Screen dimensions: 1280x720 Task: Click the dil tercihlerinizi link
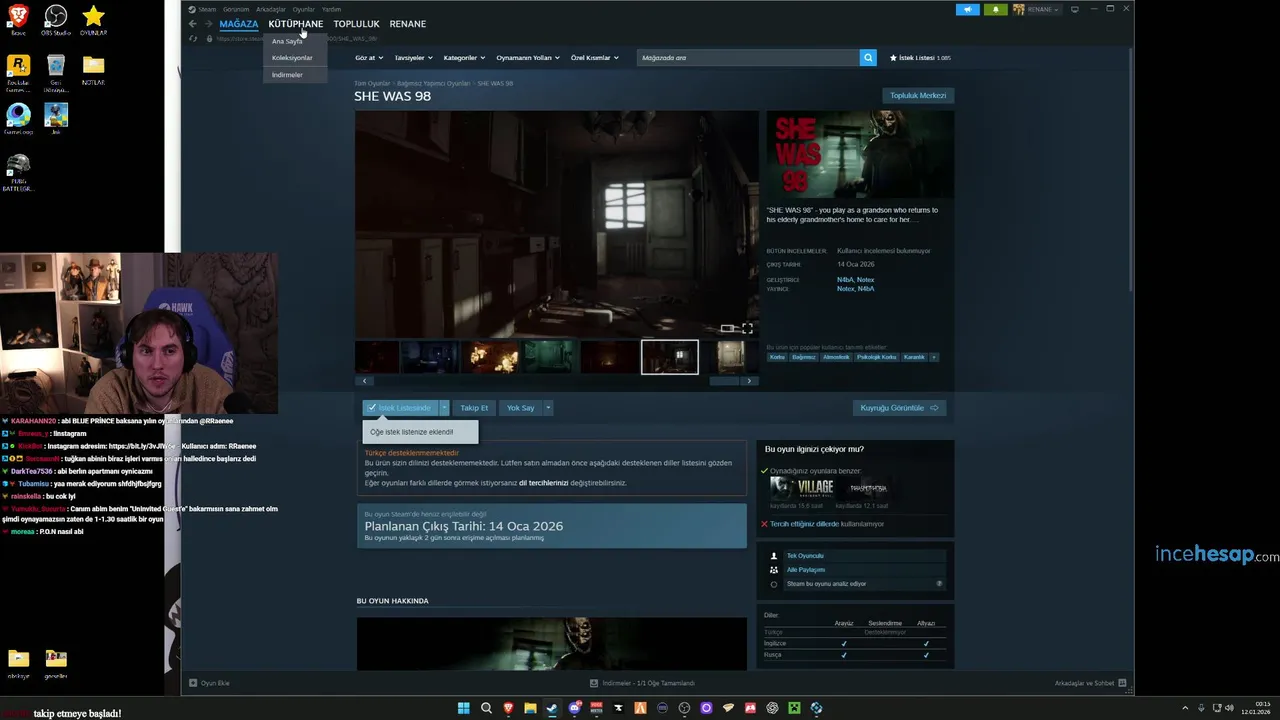544,483
